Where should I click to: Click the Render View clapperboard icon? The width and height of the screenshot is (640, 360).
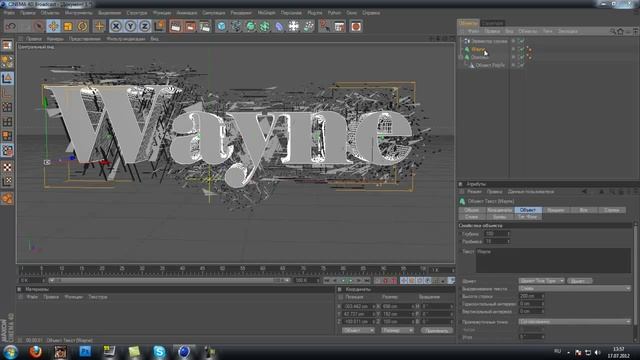point(176,26)
